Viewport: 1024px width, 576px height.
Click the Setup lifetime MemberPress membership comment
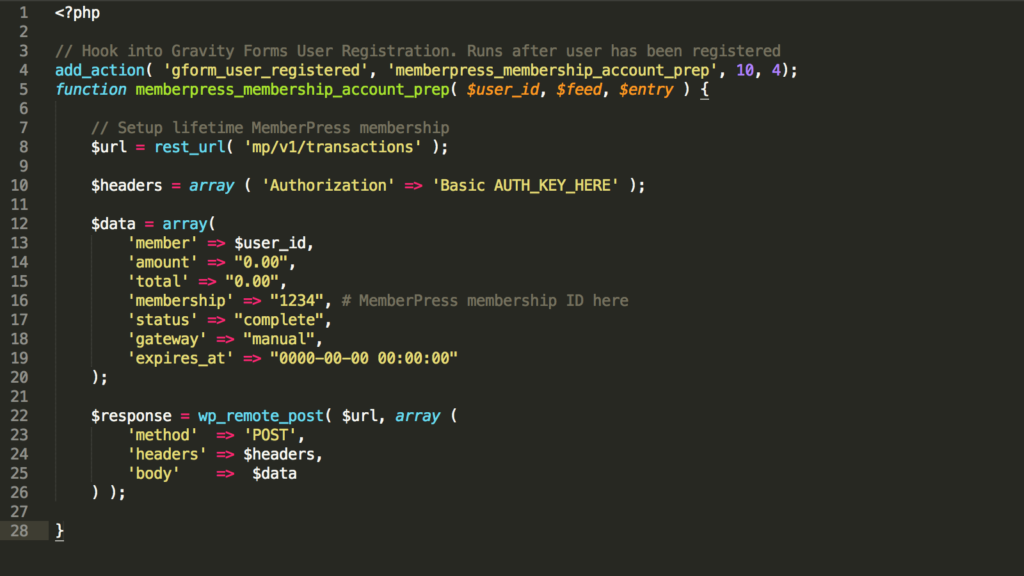click(270, 128)
